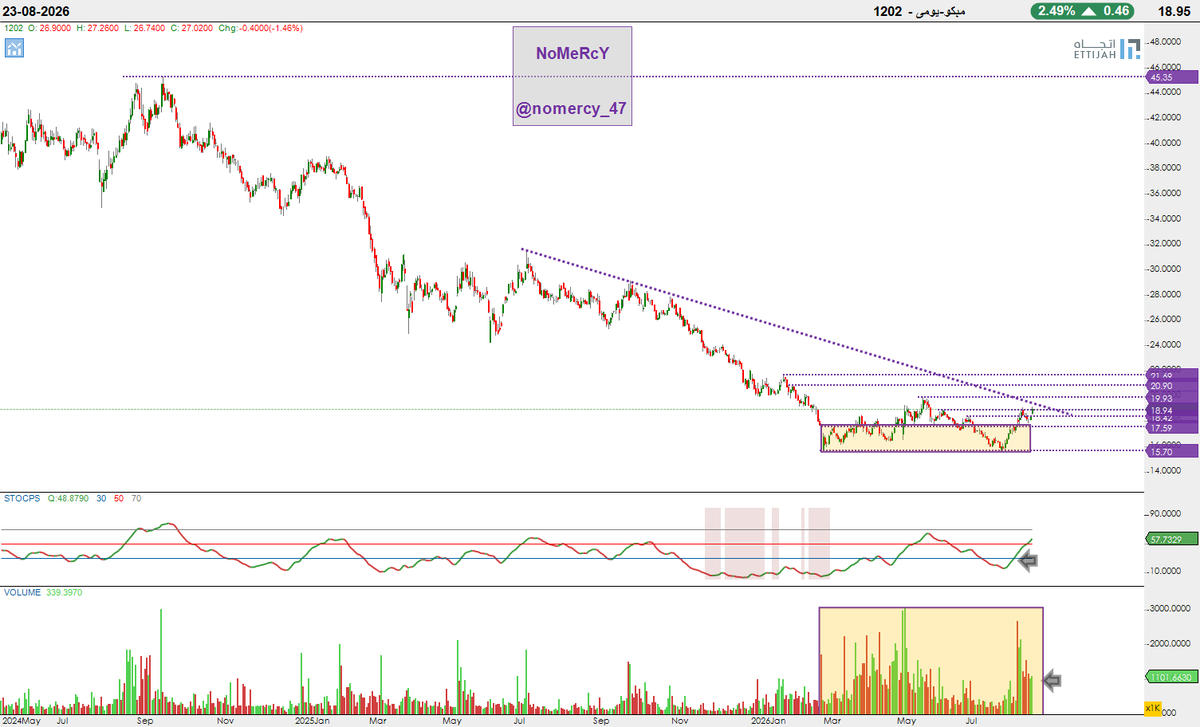Select the VOLUME 339.3970 pane label
The width and height of the screenshot is (1200, 727).
coord(43,592)
